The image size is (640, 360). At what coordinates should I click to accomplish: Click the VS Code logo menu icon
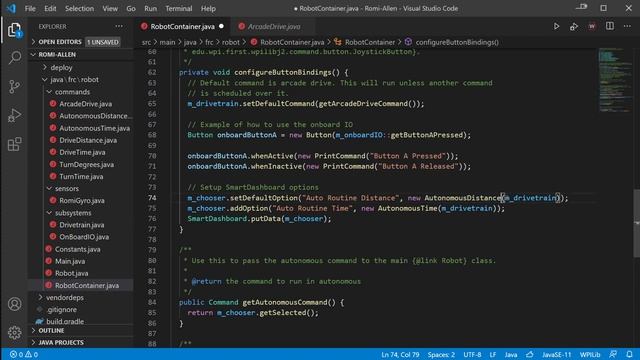tap(11, 8)
